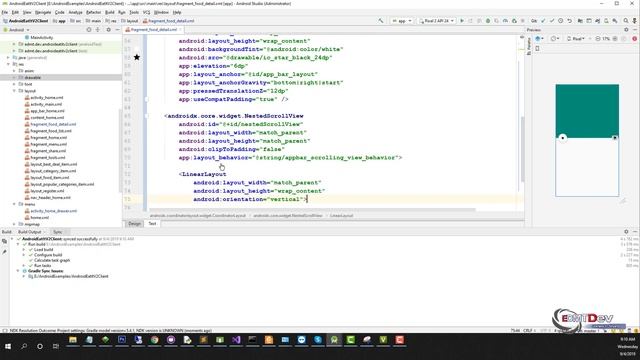Click the green Run app icon
The image size is (640, 360).
point(462,21)
